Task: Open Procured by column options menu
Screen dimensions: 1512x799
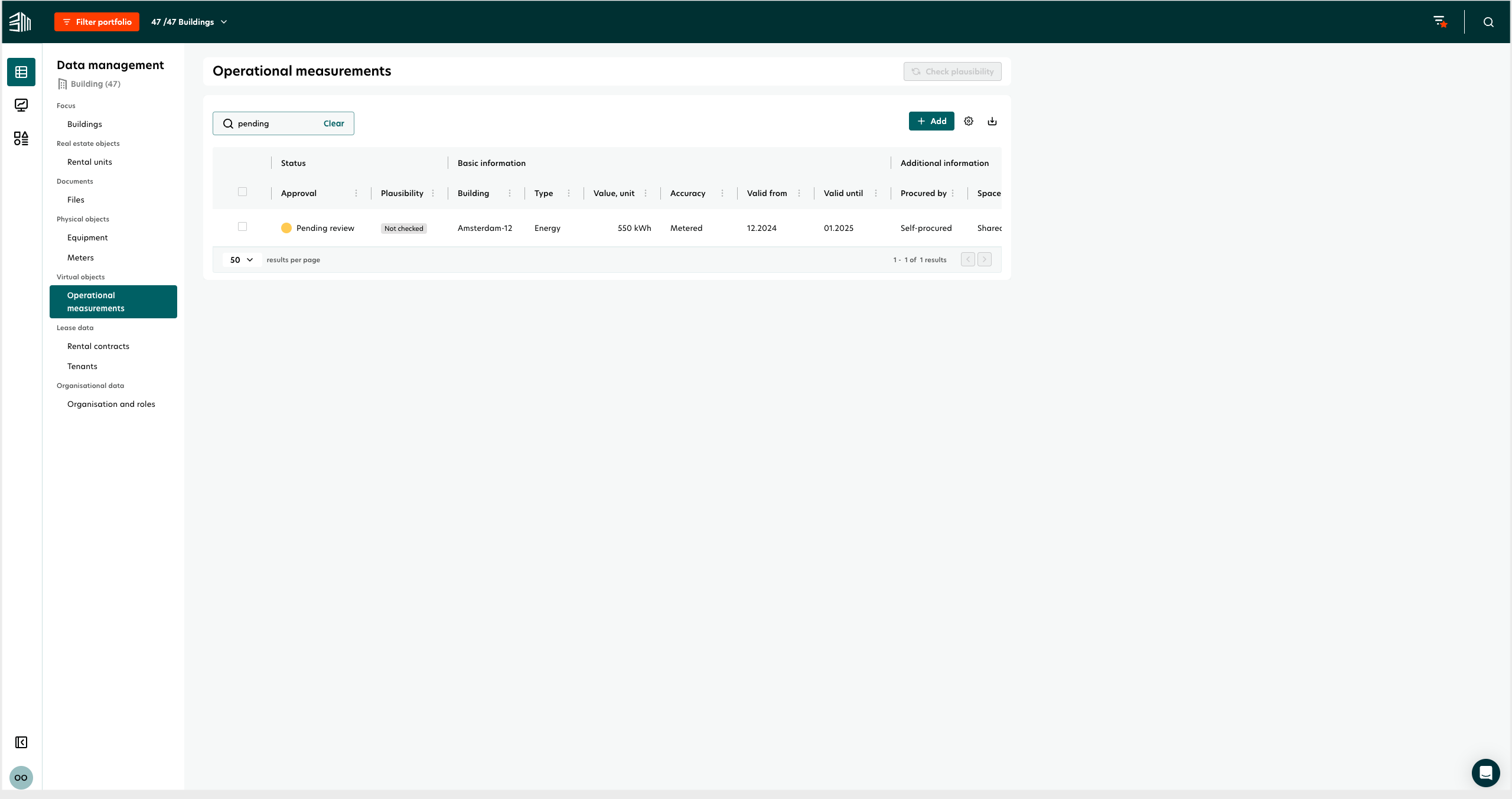Action: click(x=953, y=193)
